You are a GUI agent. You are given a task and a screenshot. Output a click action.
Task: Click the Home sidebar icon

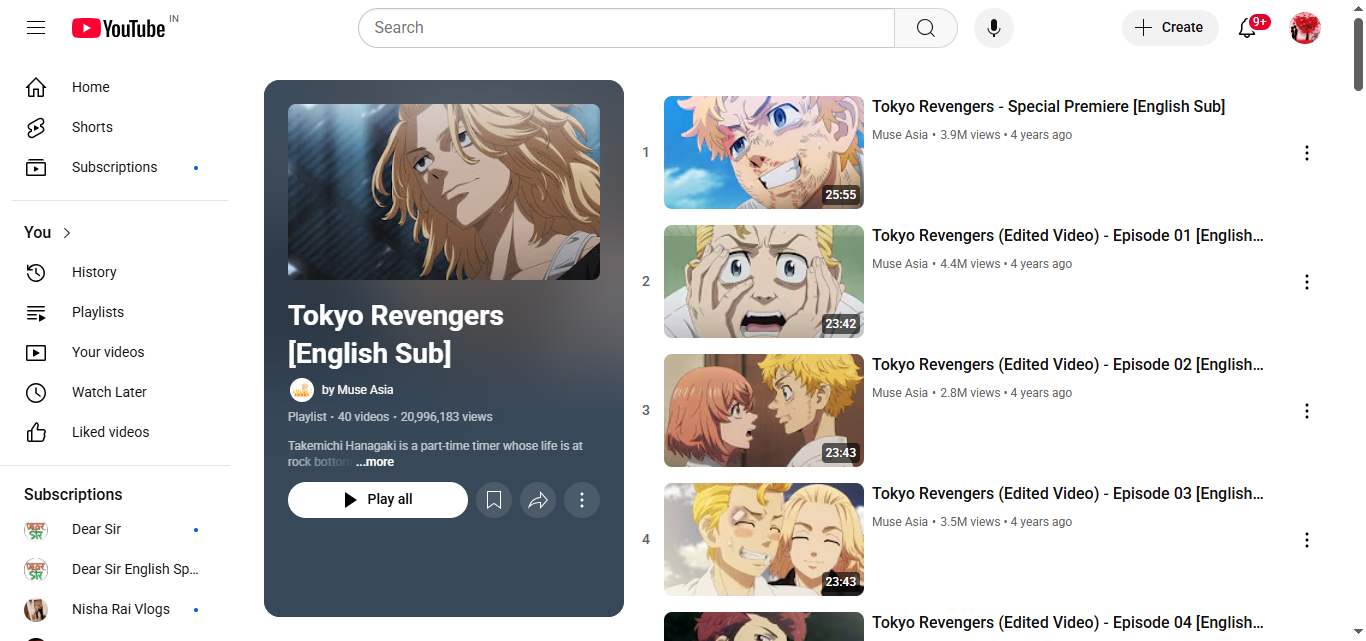point(36,87)
